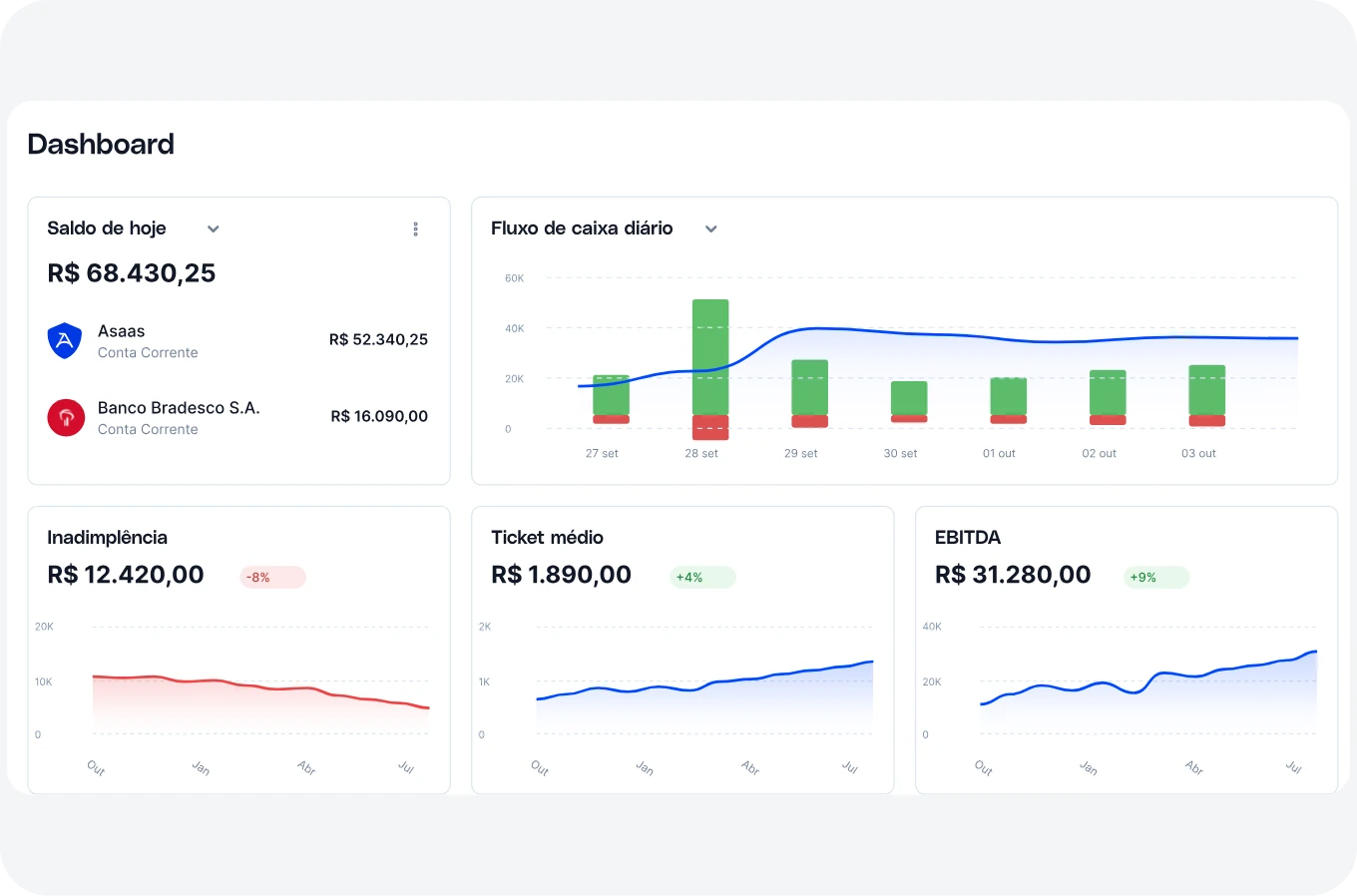Click the Jan label on Inadimplência chart

point(201,767)
